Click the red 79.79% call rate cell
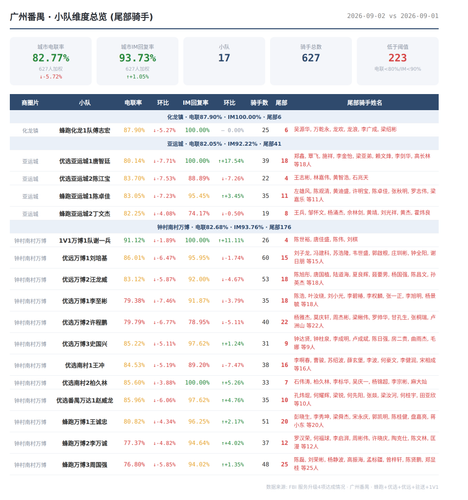 pyautogui.click(x=134, y=322)
